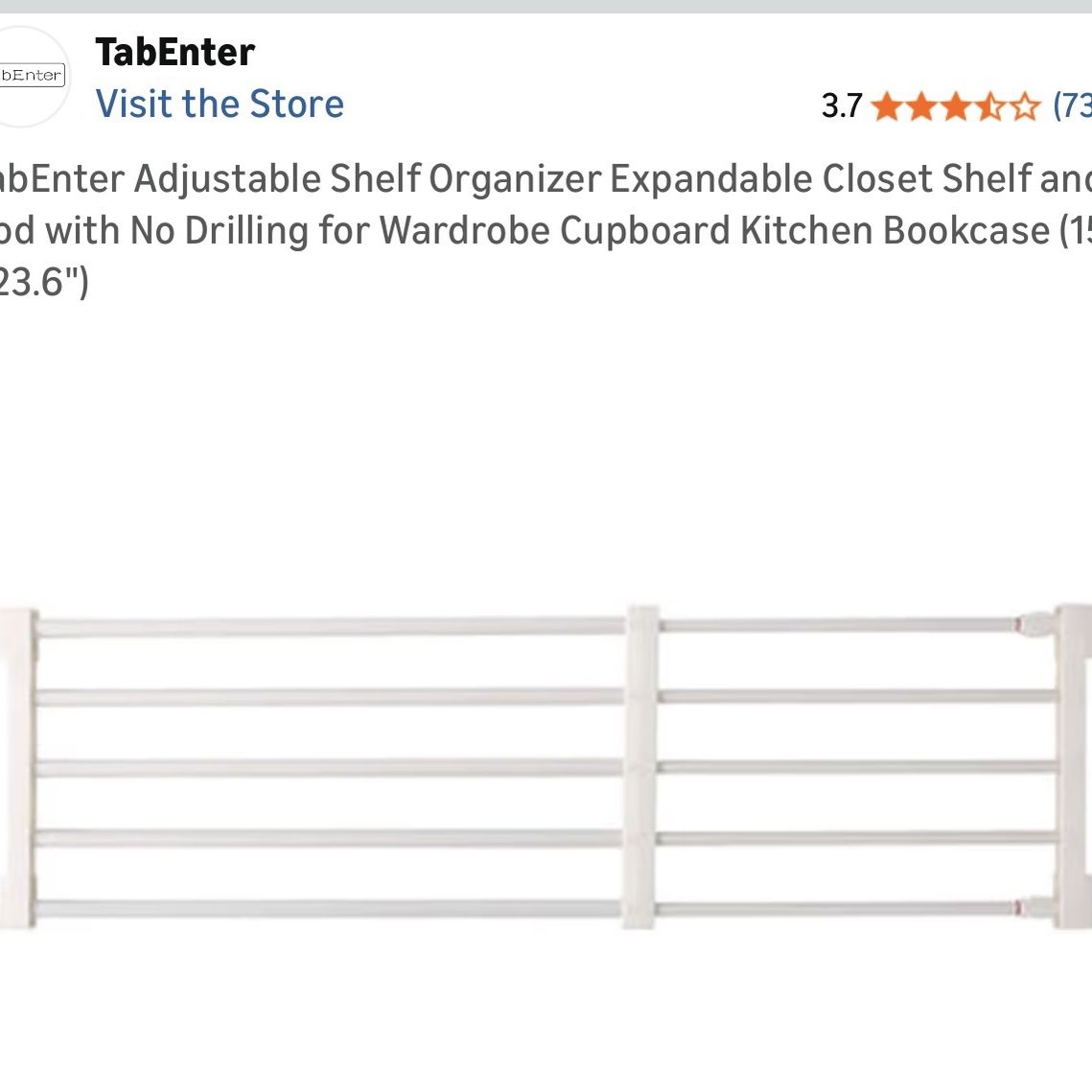Click the gray bar at page top
Screen dimensions: 1092x1092
click(546, 7)
